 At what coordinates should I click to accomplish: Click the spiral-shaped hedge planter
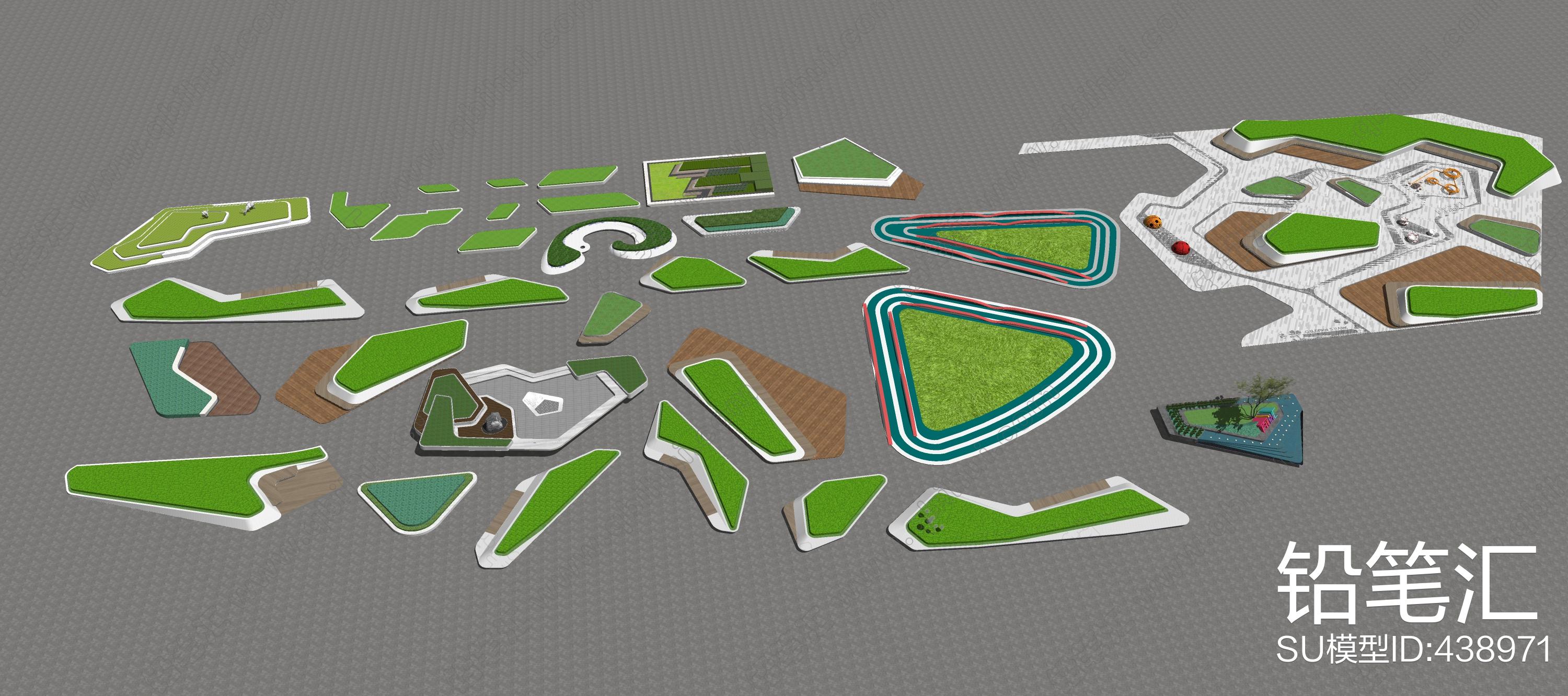(x=609, y=244)
